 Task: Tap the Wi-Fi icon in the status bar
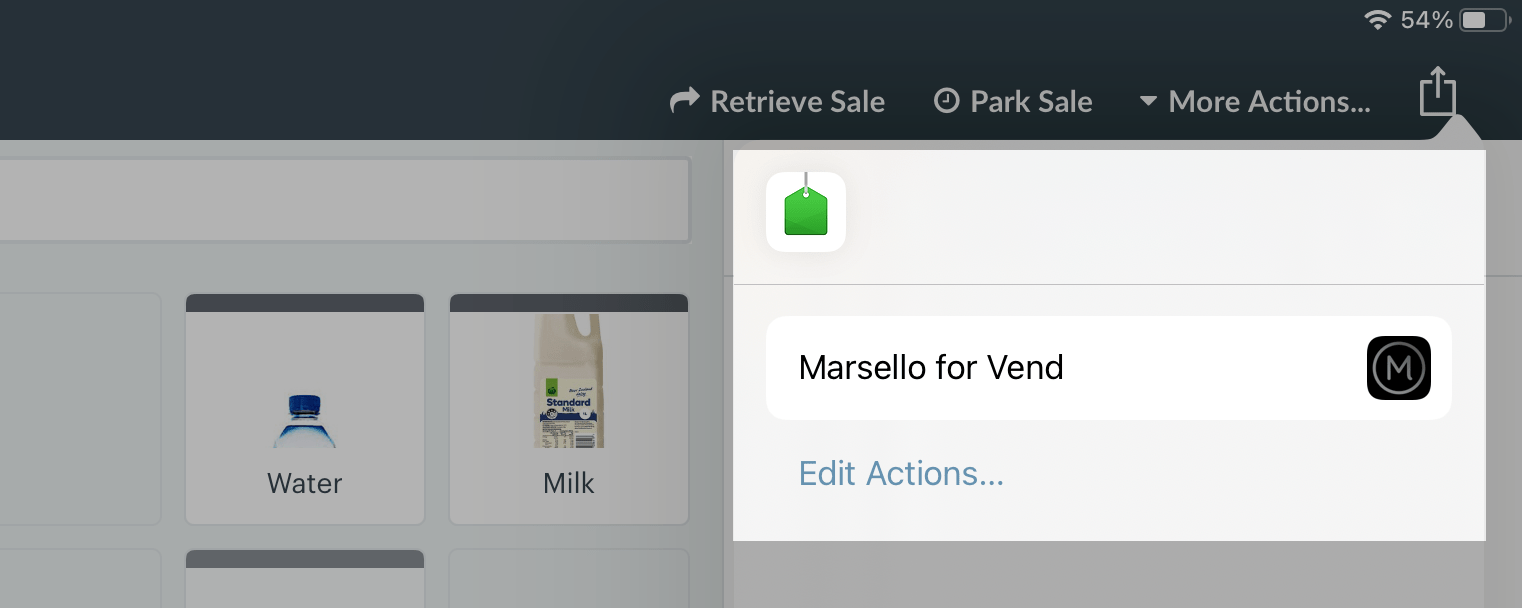(1377, 18)
